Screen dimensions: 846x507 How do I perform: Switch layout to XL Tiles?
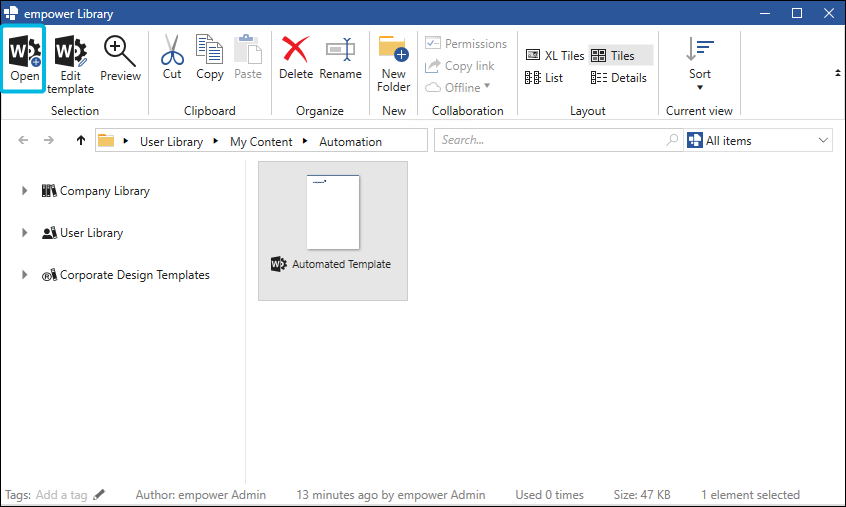tap(555, 56)
